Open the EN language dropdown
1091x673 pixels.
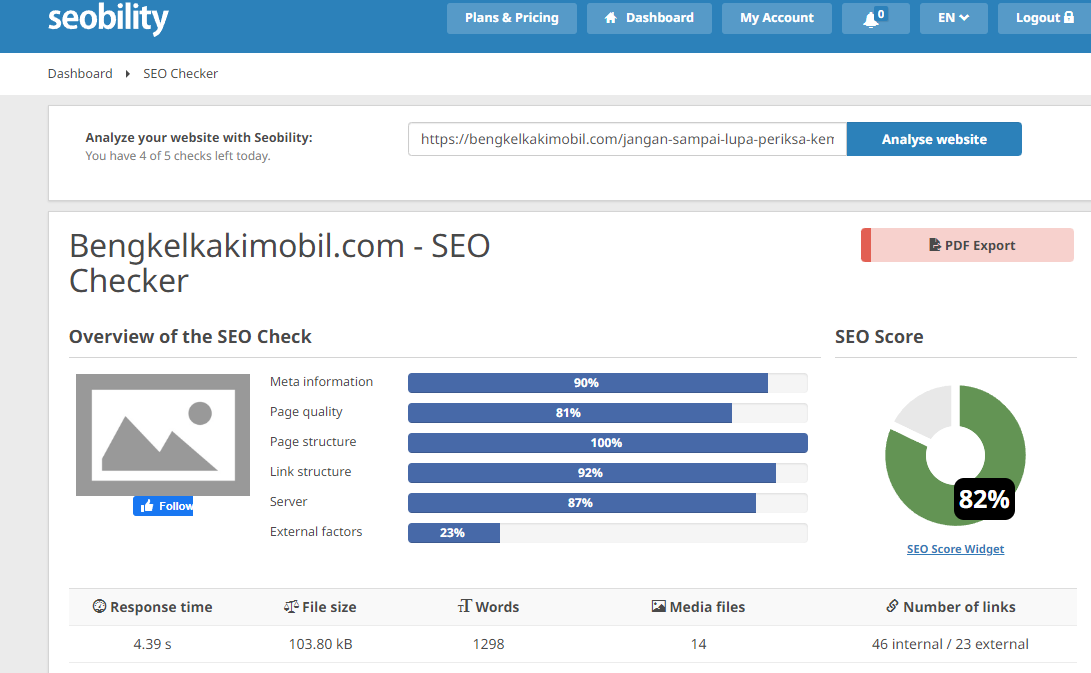coord(953,18)
